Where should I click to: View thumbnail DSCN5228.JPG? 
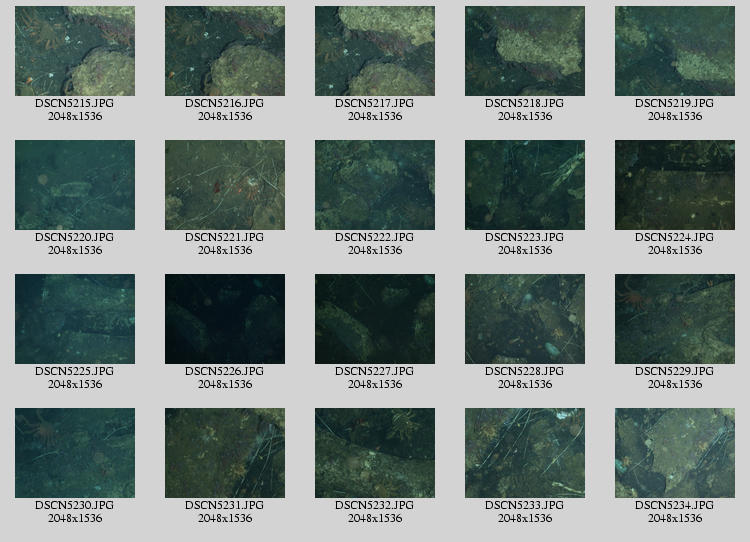coord(525,319)
